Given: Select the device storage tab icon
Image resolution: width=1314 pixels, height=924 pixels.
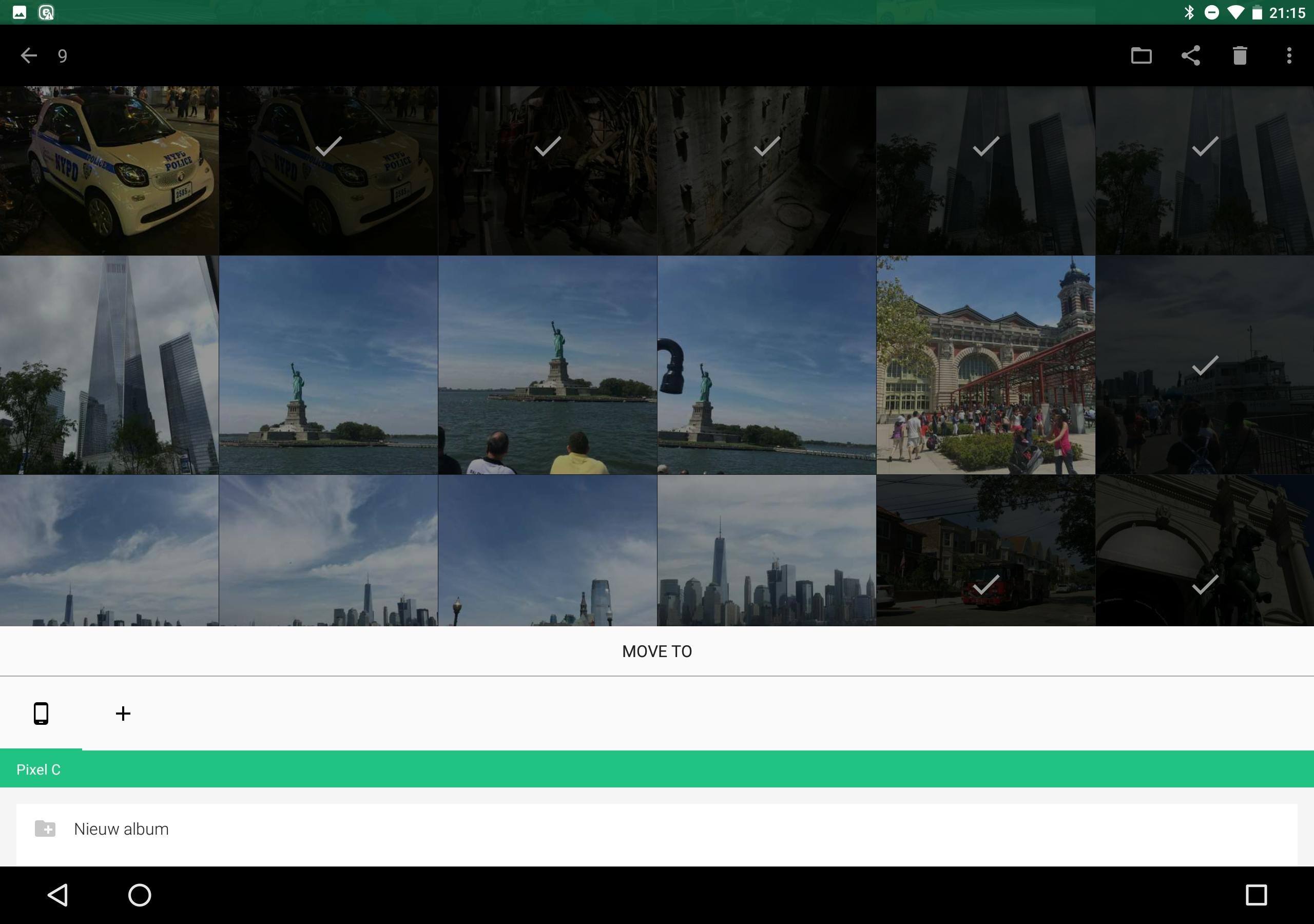Looking at the screenshot, I should (x=41, y=714).
